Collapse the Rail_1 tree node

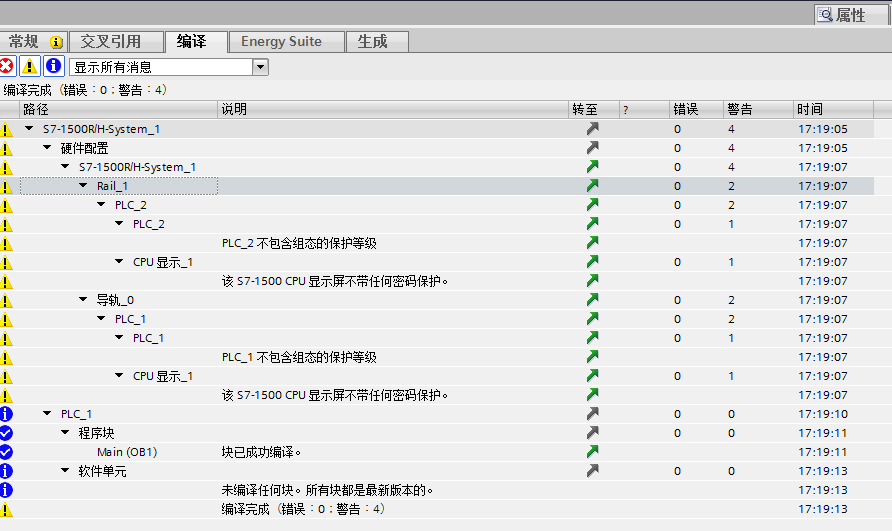pos(83,186)
